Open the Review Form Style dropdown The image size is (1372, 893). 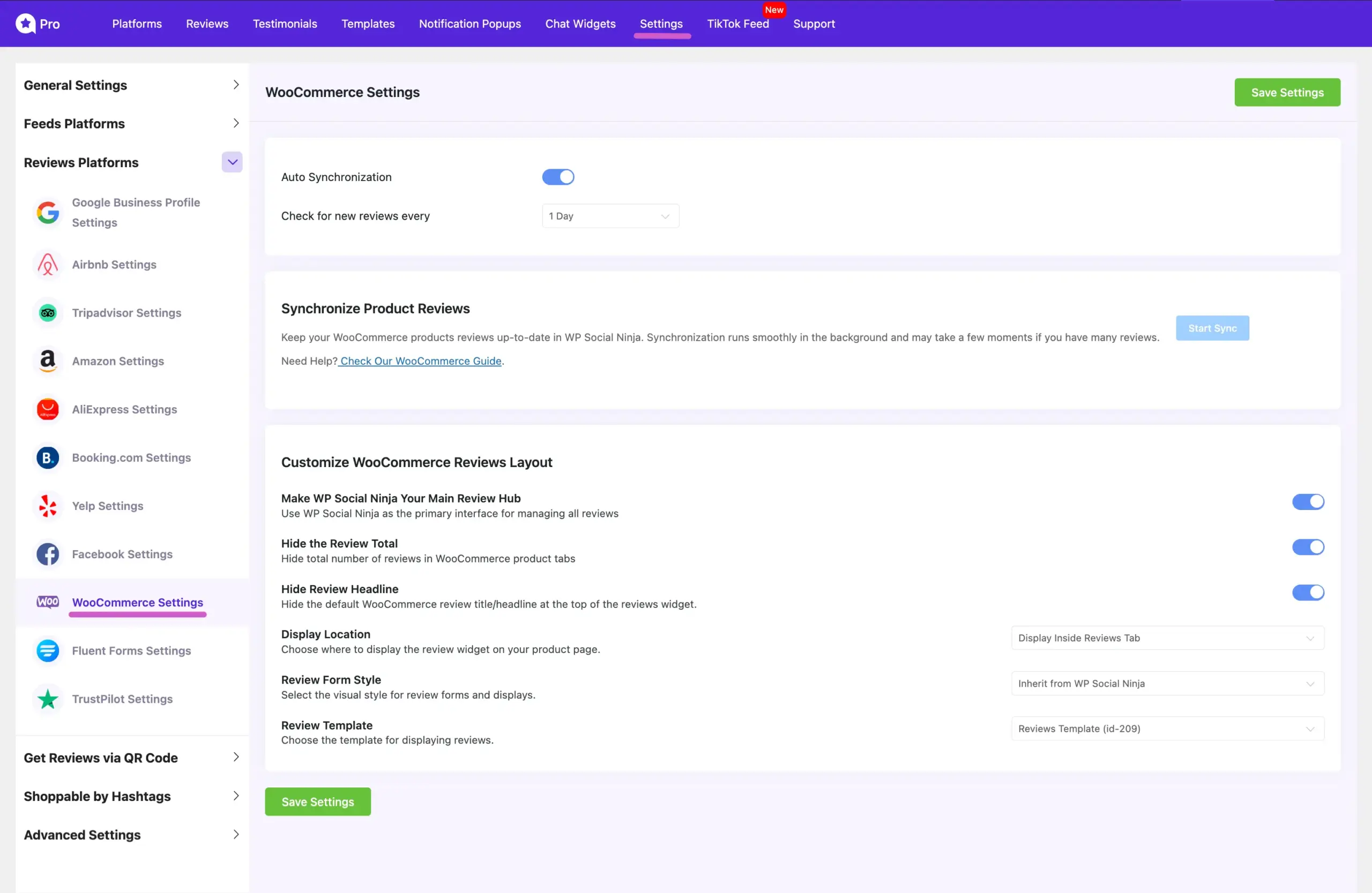pyautogui.click(x=1167, y=684)
